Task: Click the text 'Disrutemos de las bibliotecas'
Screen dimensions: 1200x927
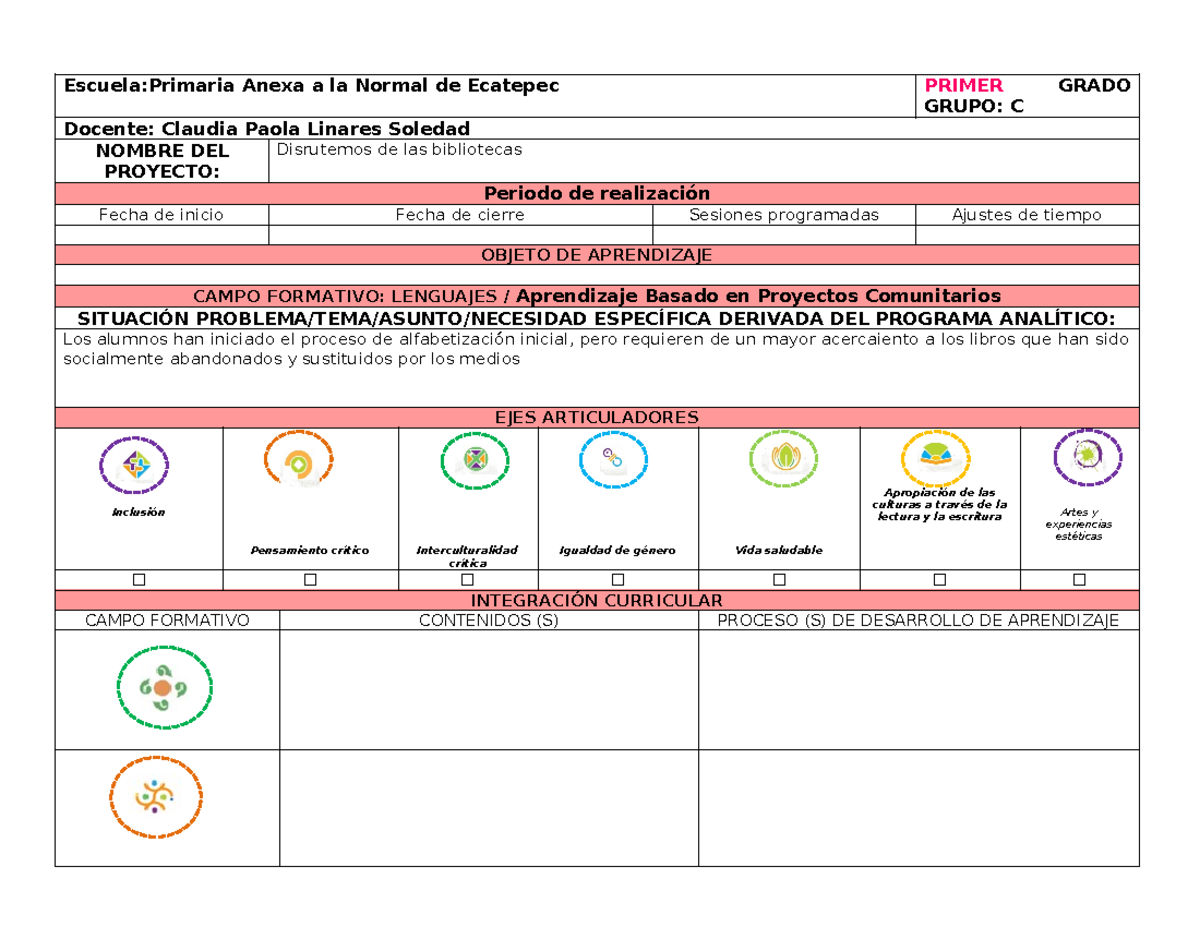Action: (400, 150)
